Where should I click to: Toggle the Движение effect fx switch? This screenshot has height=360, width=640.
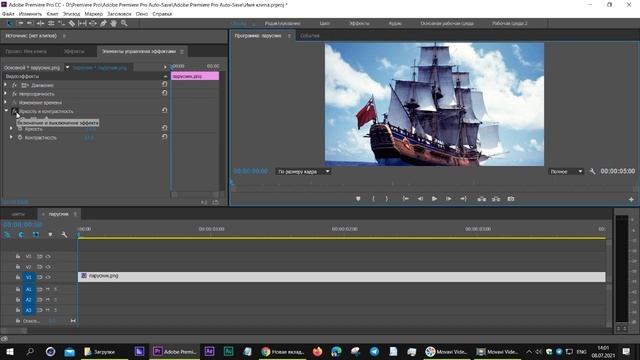point(14,85)
